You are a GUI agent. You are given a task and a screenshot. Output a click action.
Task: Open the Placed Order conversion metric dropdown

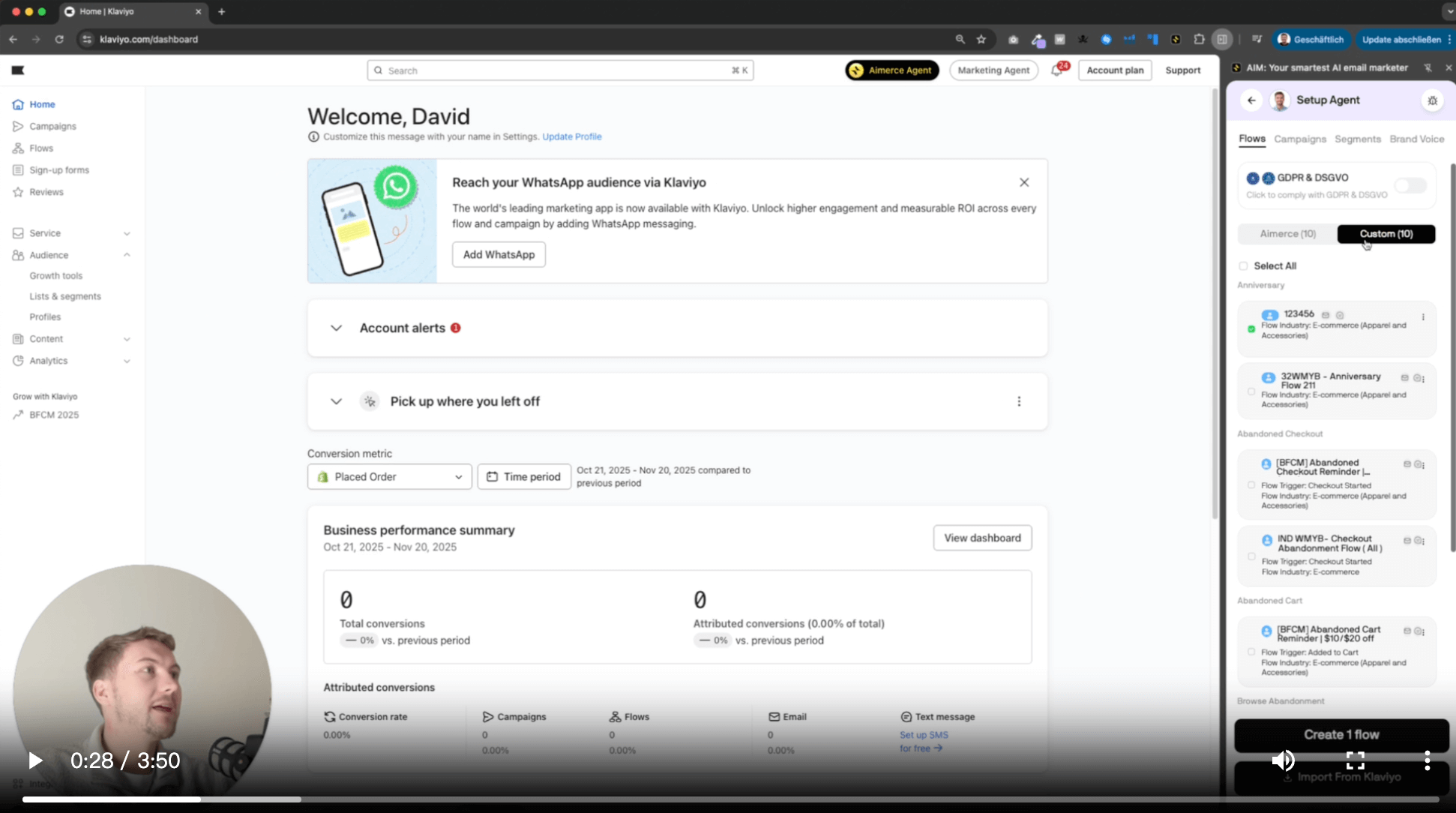click(x=389, y=476)
